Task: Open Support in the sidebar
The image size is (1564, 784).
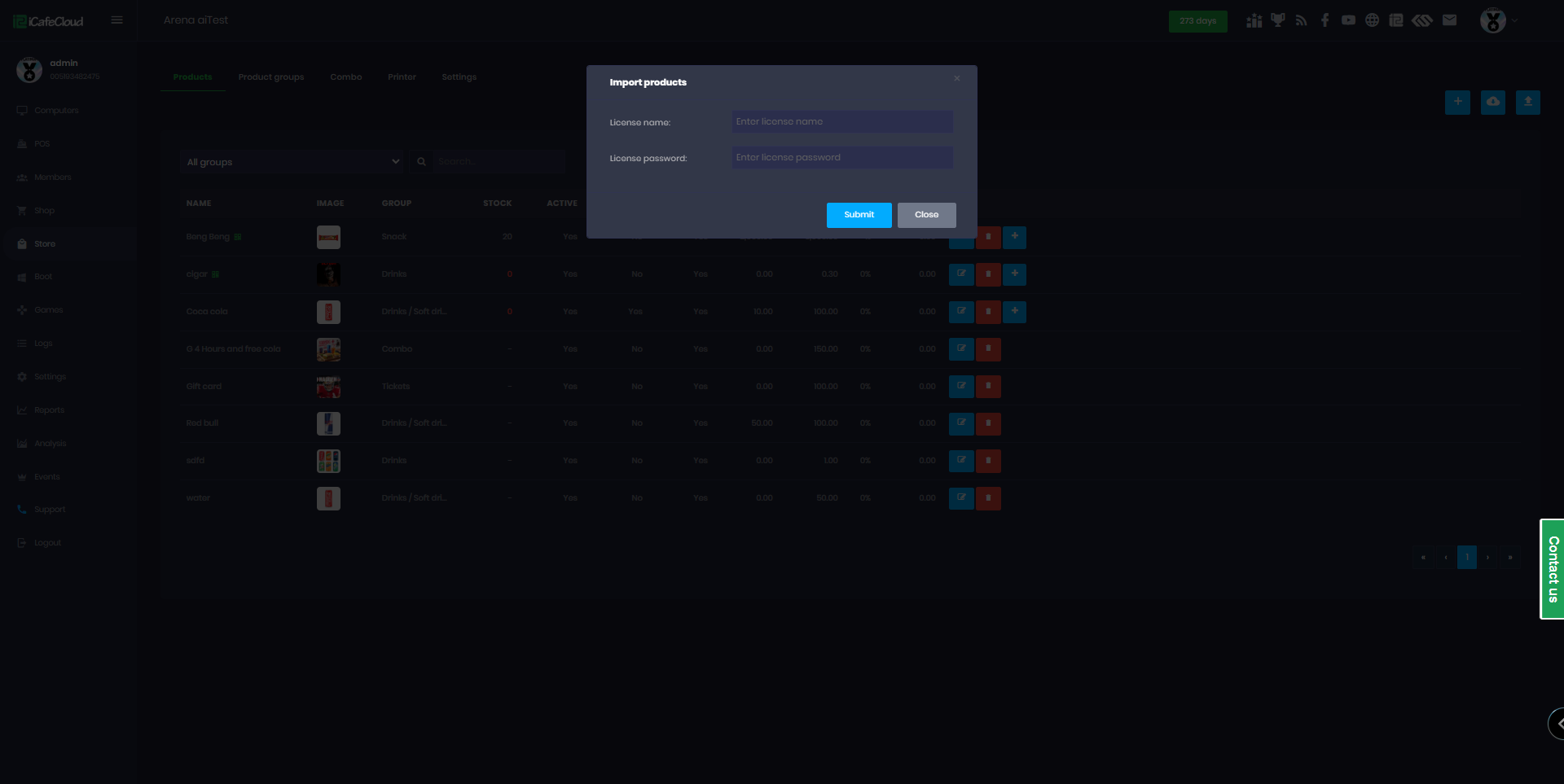Action: tap(49, 510)
